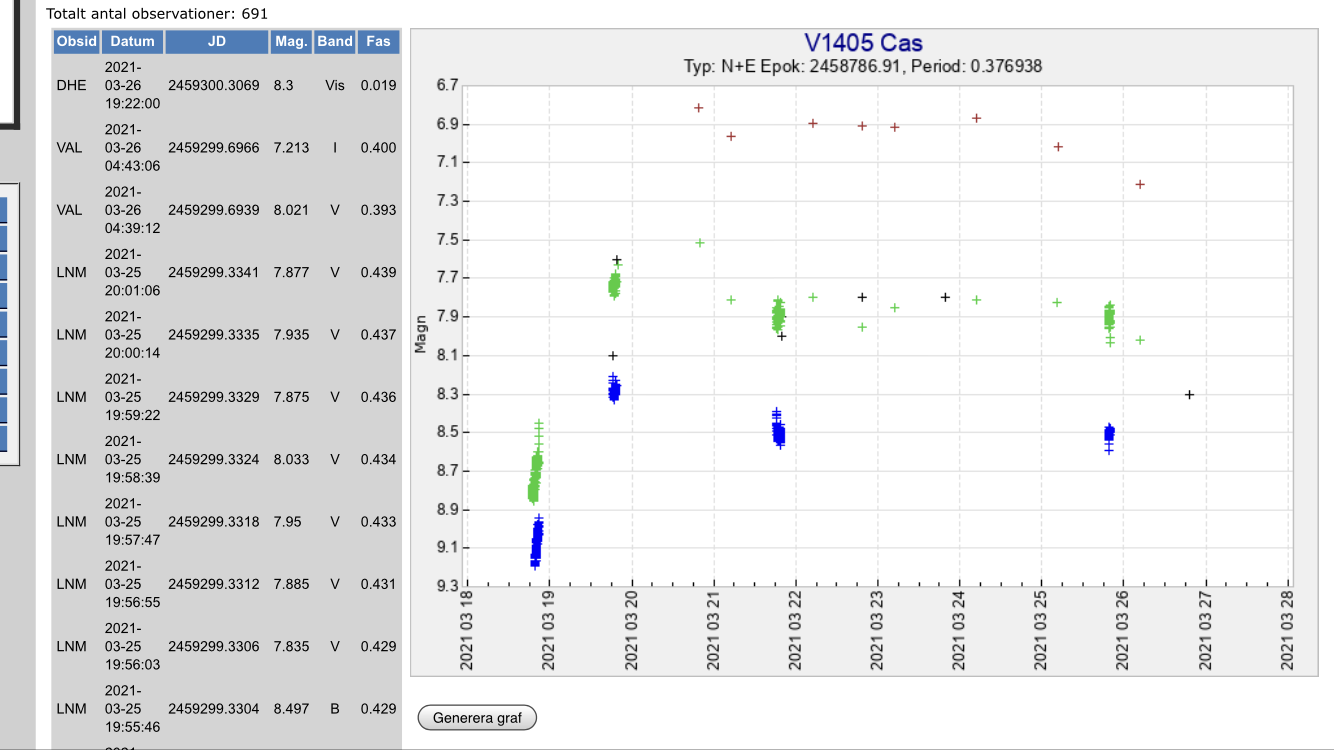Click the Datum column header
1334x750 pixels.
point(132,42)
